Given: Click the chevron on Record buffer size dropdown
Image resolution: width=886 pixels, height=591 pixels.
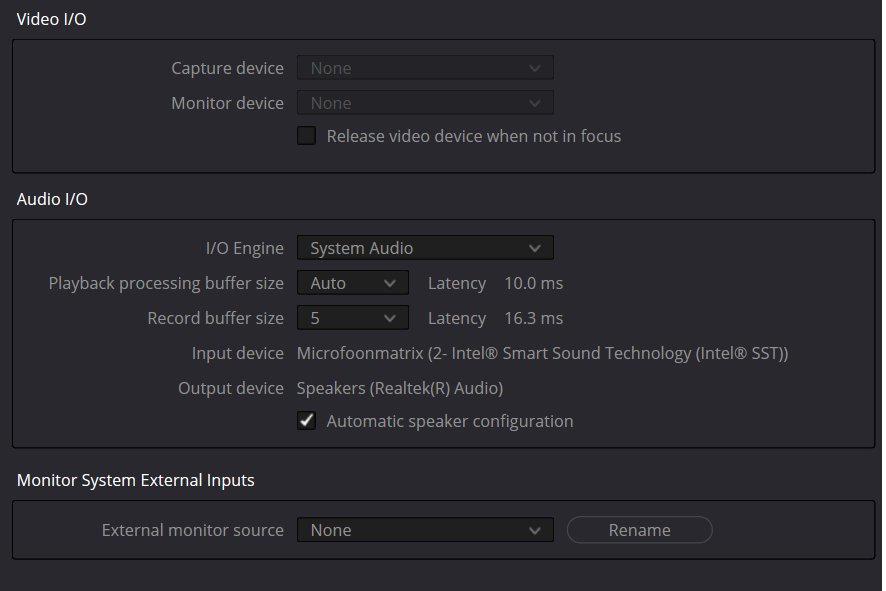Looking at the screenshot, I should [389, 318].
